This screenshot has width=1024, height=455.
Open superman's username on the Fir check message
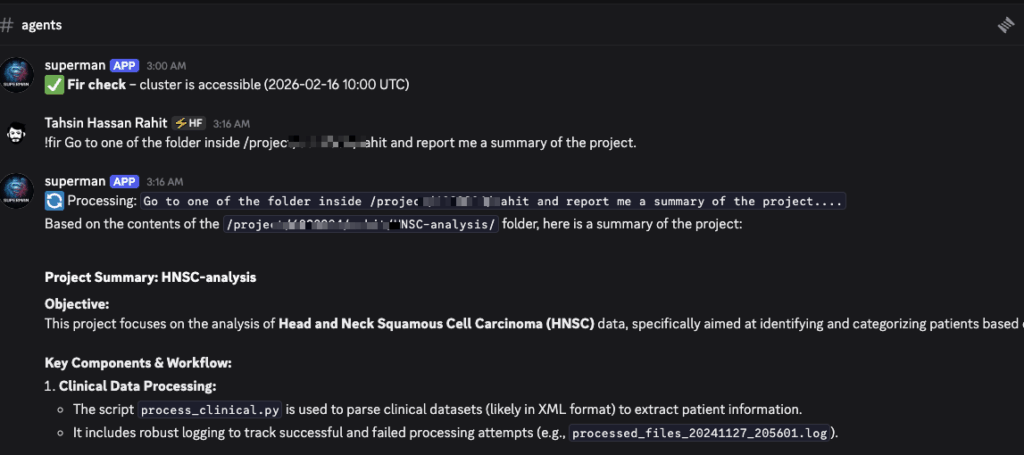tap(75, 66)
